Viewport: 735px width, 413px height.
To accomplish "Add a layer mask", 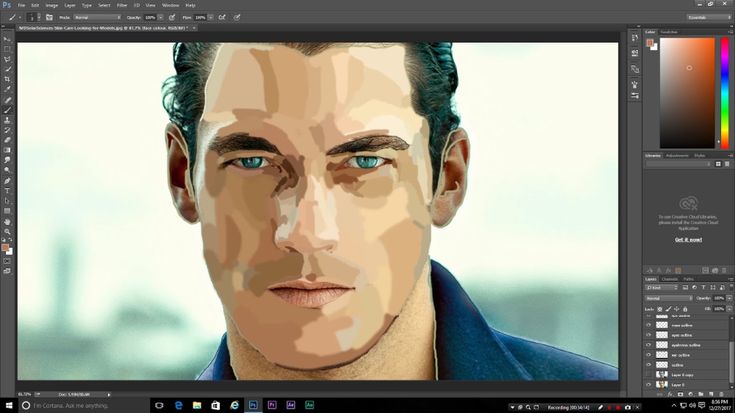I will tap(681, 395).
